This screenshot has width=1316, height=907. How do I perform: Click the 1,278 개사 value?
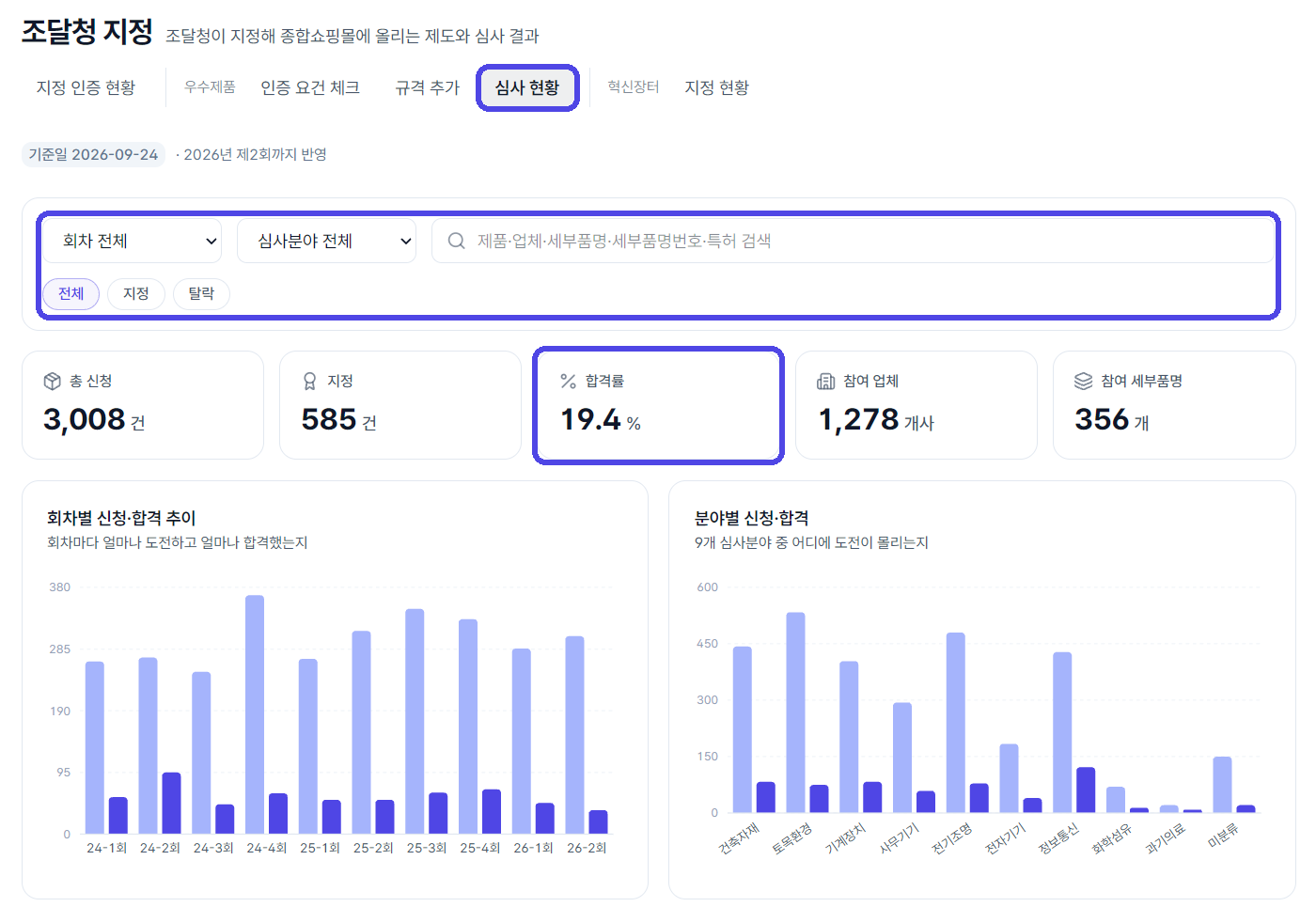point(876,419)
